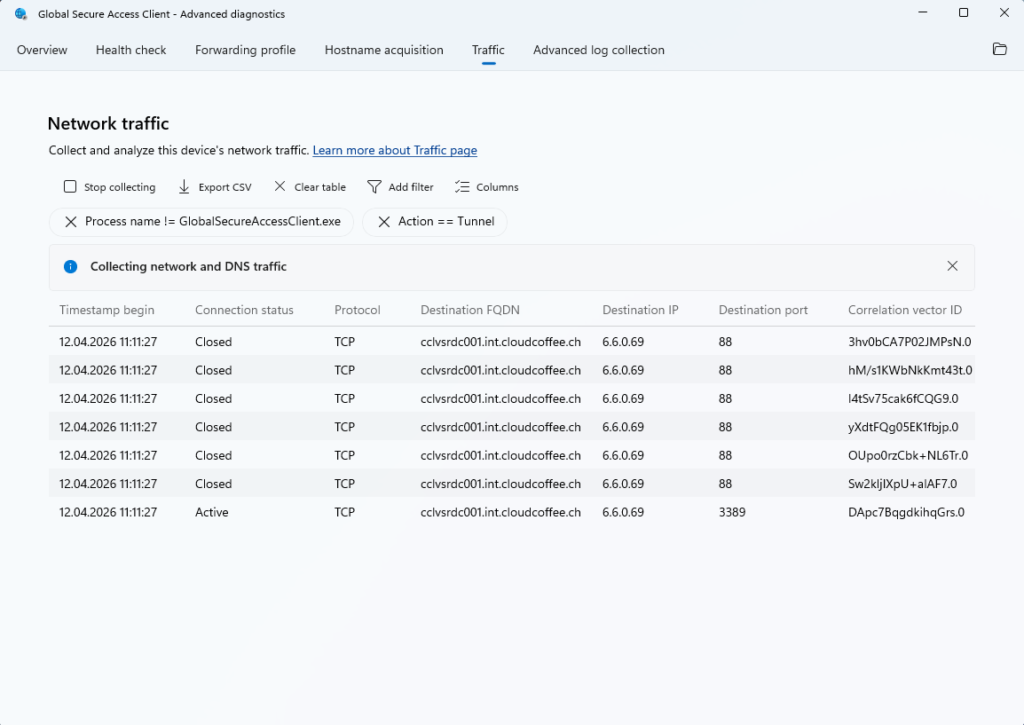Open Learn more about Traffic page link
The image size is (1024, 725).
394,150
